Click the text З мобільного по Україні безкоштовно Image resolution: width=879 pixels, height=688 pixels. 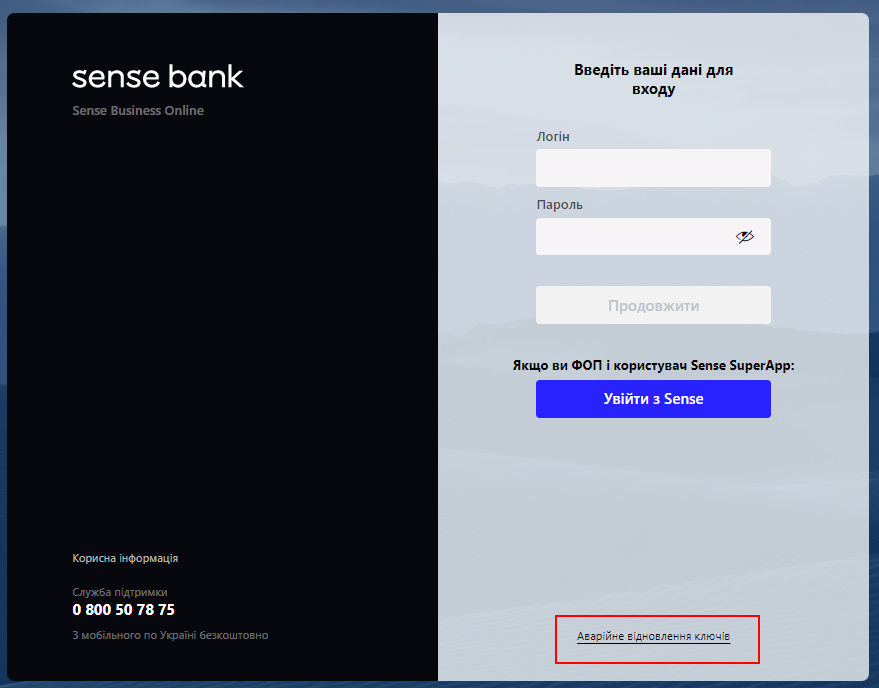tap(170, 635)
